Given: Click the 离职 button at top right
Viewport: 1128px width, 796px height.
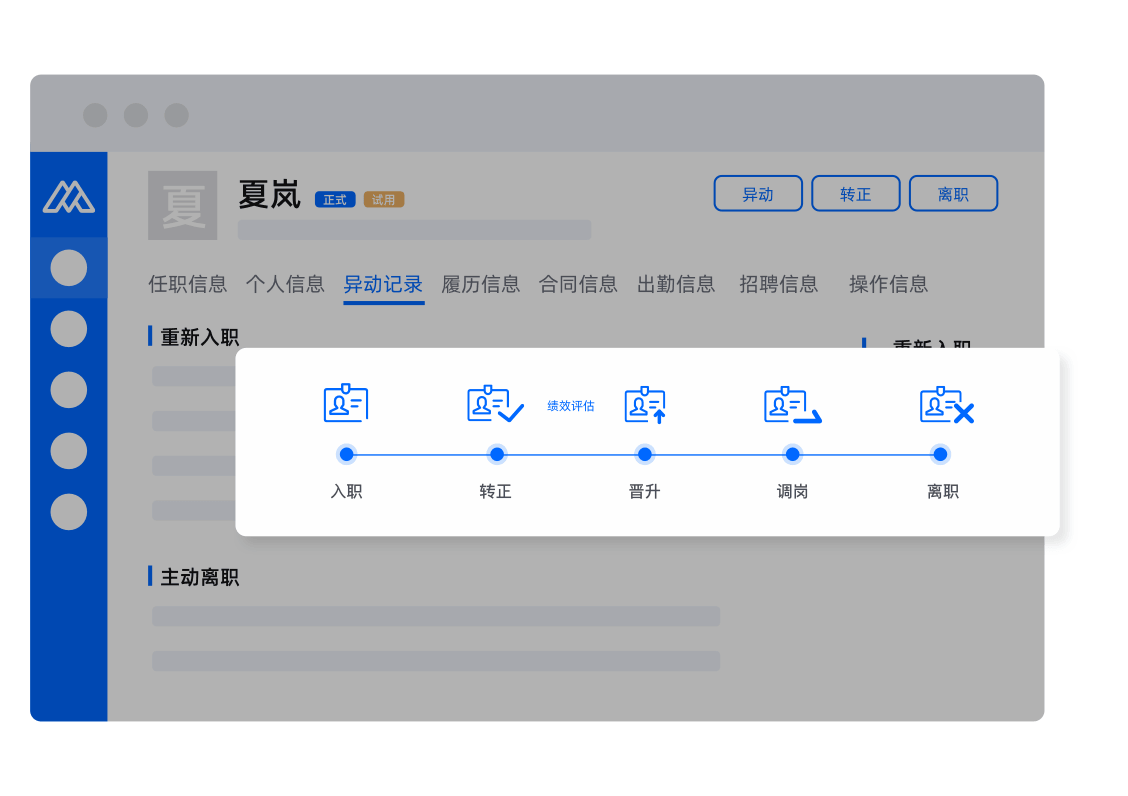Looking at the screenshot, I should pos(953,194).
